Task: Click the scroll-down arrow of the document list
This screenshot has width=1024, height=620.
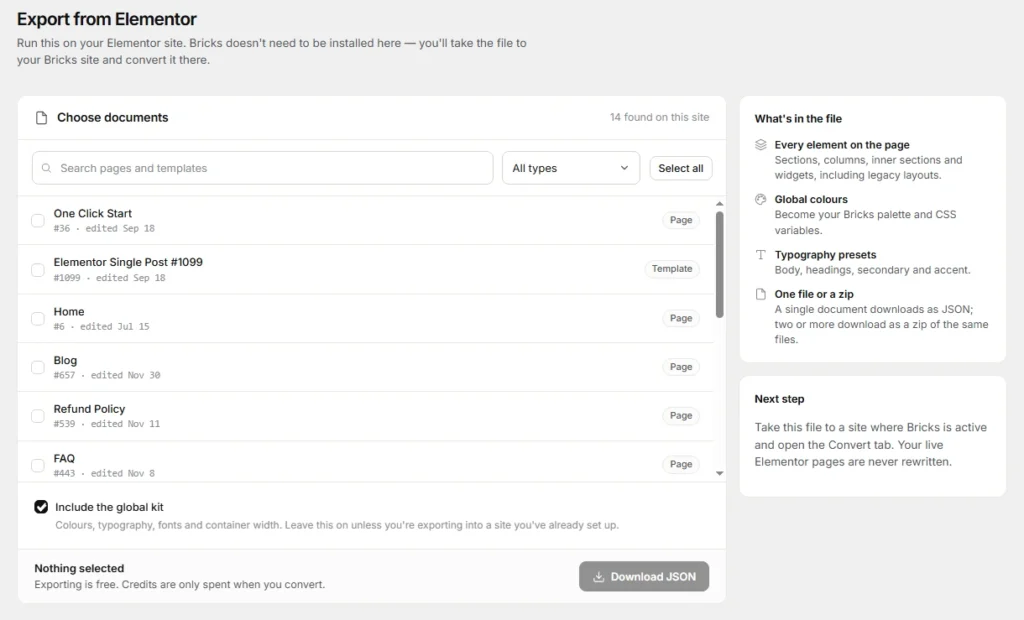Action: (720, 473)
